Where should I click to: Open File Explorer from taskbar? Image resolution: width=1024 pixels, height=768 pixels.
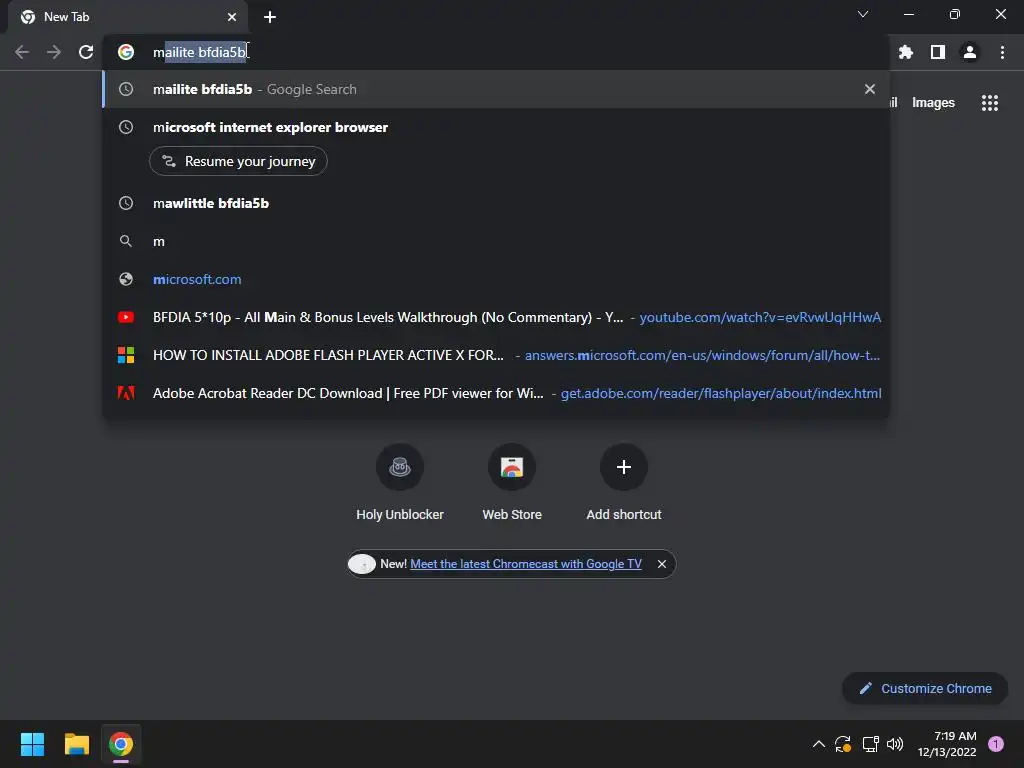[76, 744]
